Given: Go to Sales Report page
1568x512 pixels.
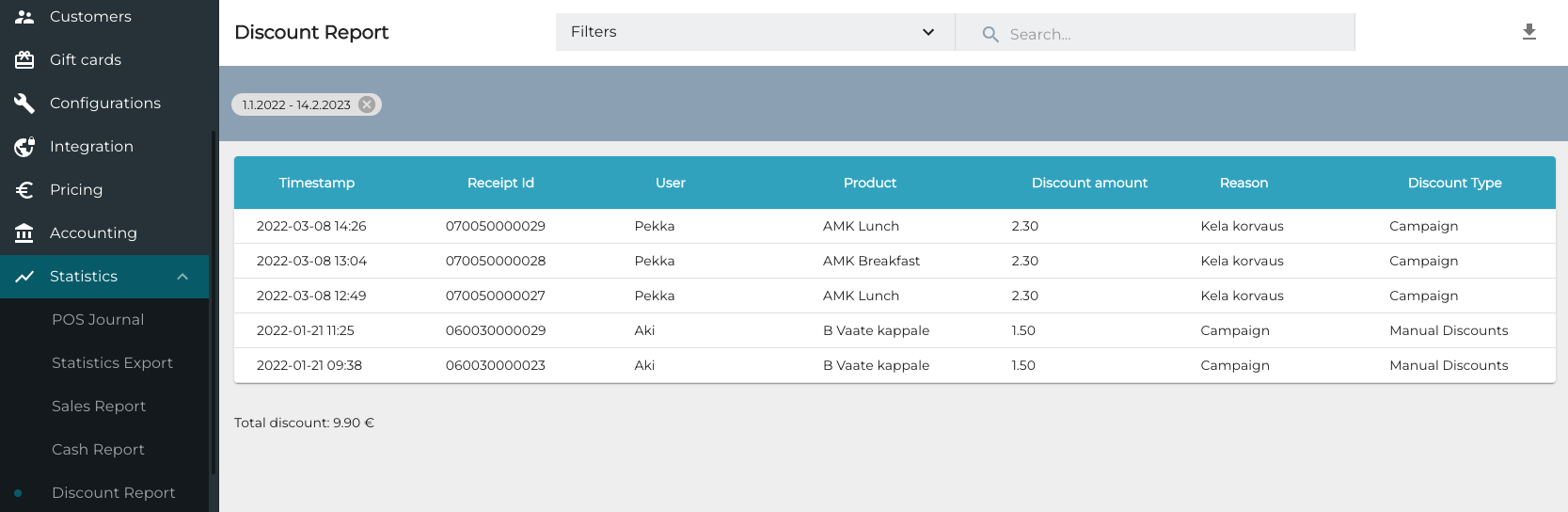Looking at the screenshot, I should pos(99,407).
